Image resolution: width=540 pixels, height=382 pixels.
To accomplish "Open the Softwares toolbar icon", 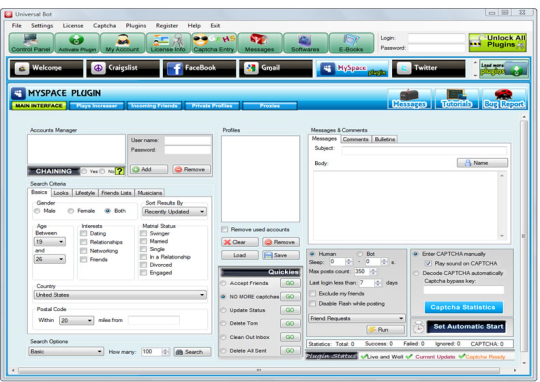I will [305, 43].
